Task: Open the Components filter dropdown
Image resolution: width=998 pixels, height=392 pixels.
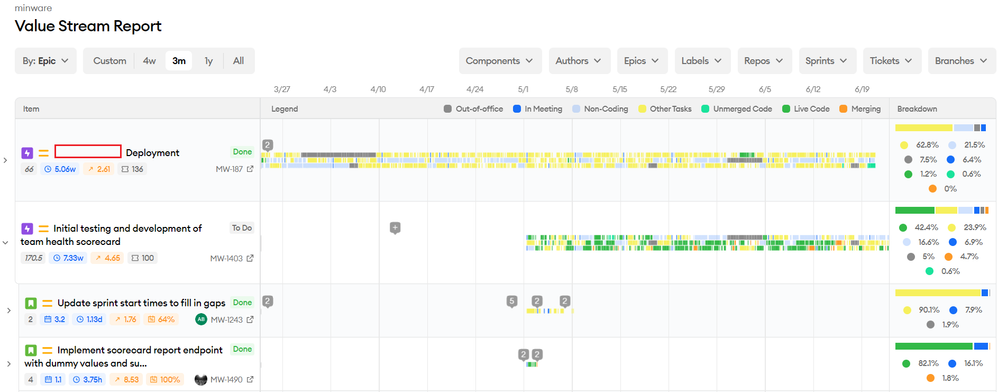Action: point(500,61)
